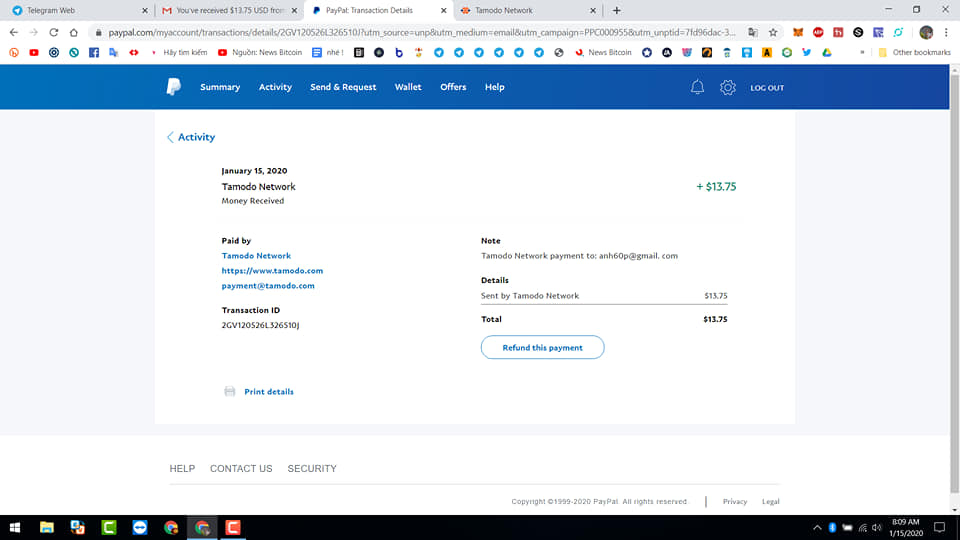
Task: Open YouTube bookmark icon in bookmarks bar
Action: pyautogui.click(x=34, y=53)
